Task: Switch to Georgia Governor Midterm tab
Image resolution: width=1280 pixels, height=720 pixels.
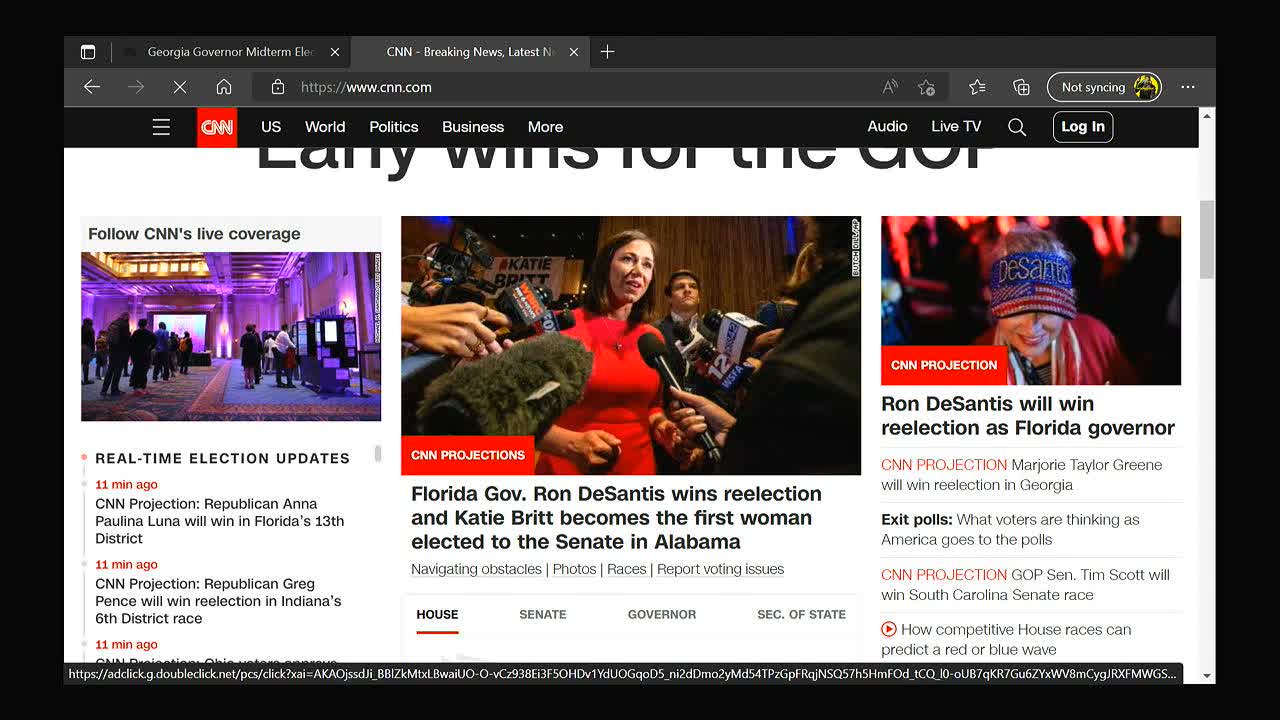Action: tap(230, 52)
